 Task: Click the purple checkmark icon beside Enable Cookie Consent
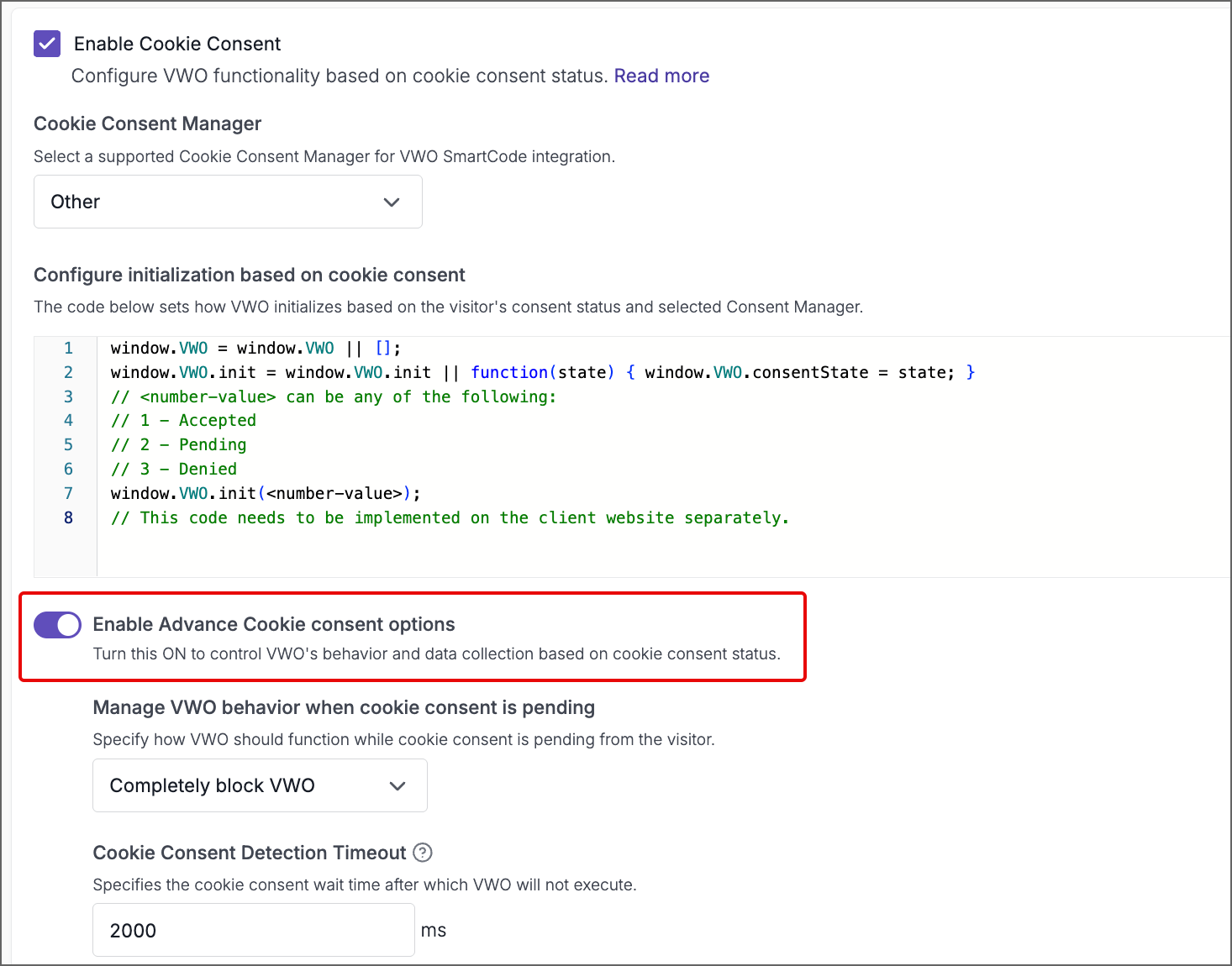(x=46, y=43)
